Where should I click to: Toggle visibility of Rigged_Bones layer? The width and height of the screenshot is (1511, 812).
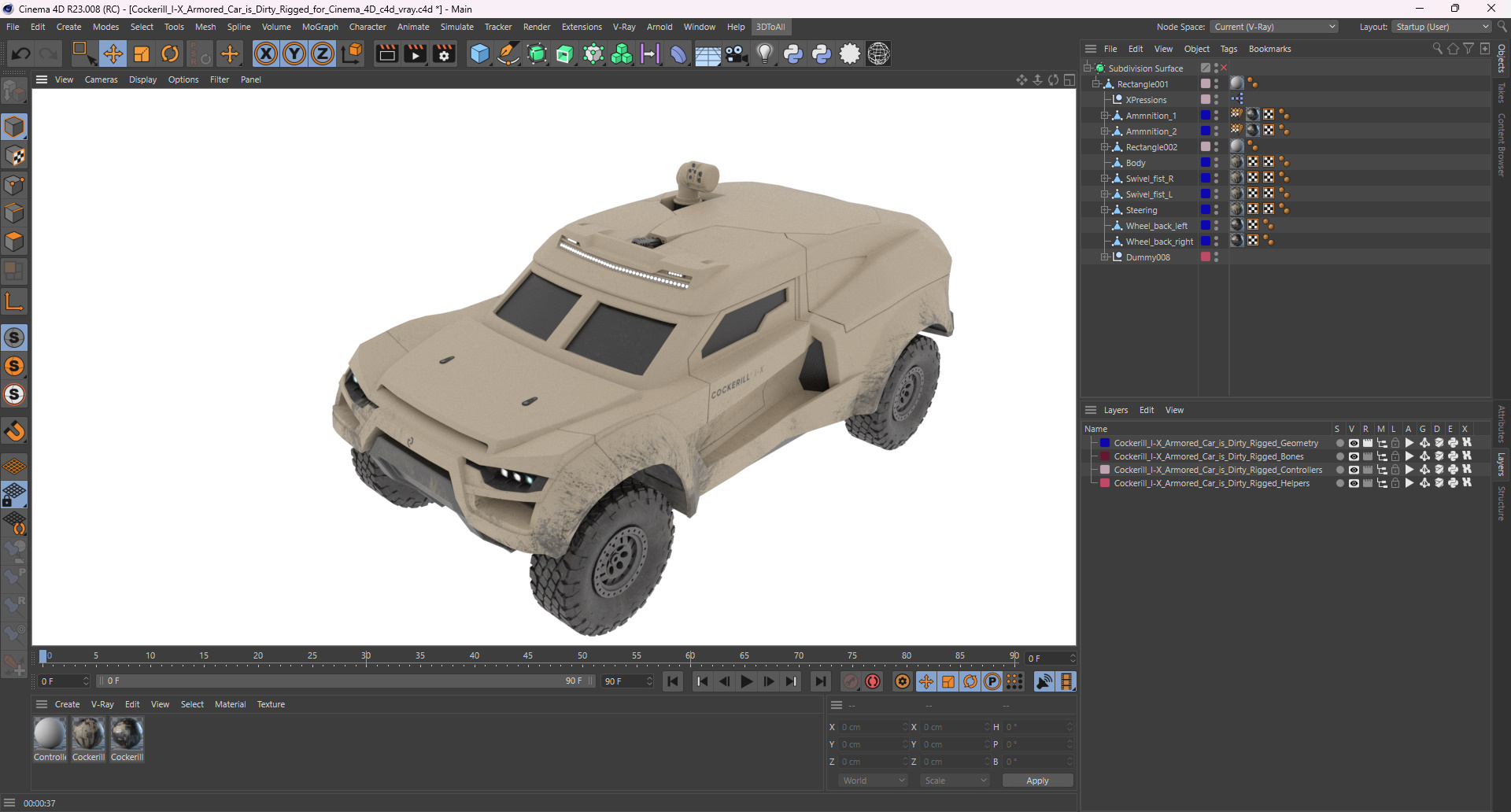pos(1354,456)
